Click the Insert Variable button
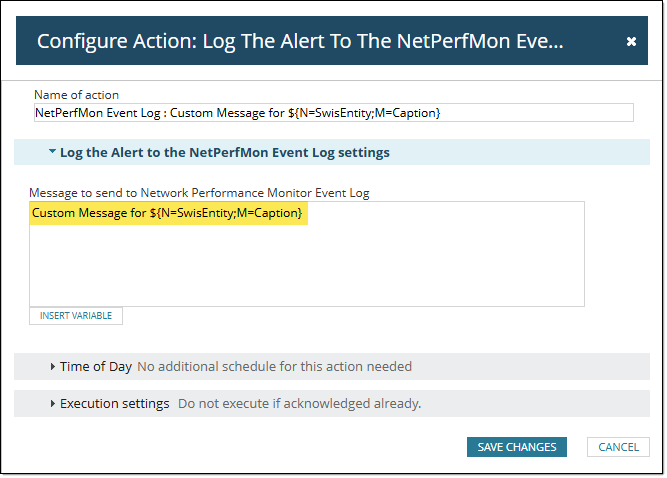Image resolution: width=667 pixels, height=478 pixels. click(x=76, y=316)
